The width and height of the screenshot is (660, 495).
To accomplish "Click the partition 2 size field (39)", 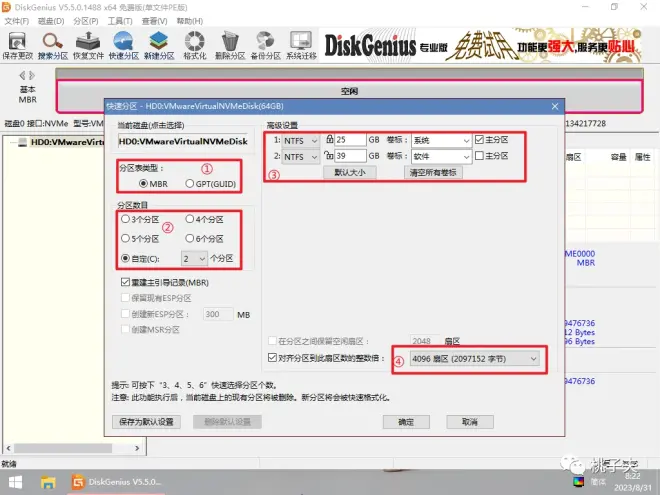I will click(x=350, y=156).
